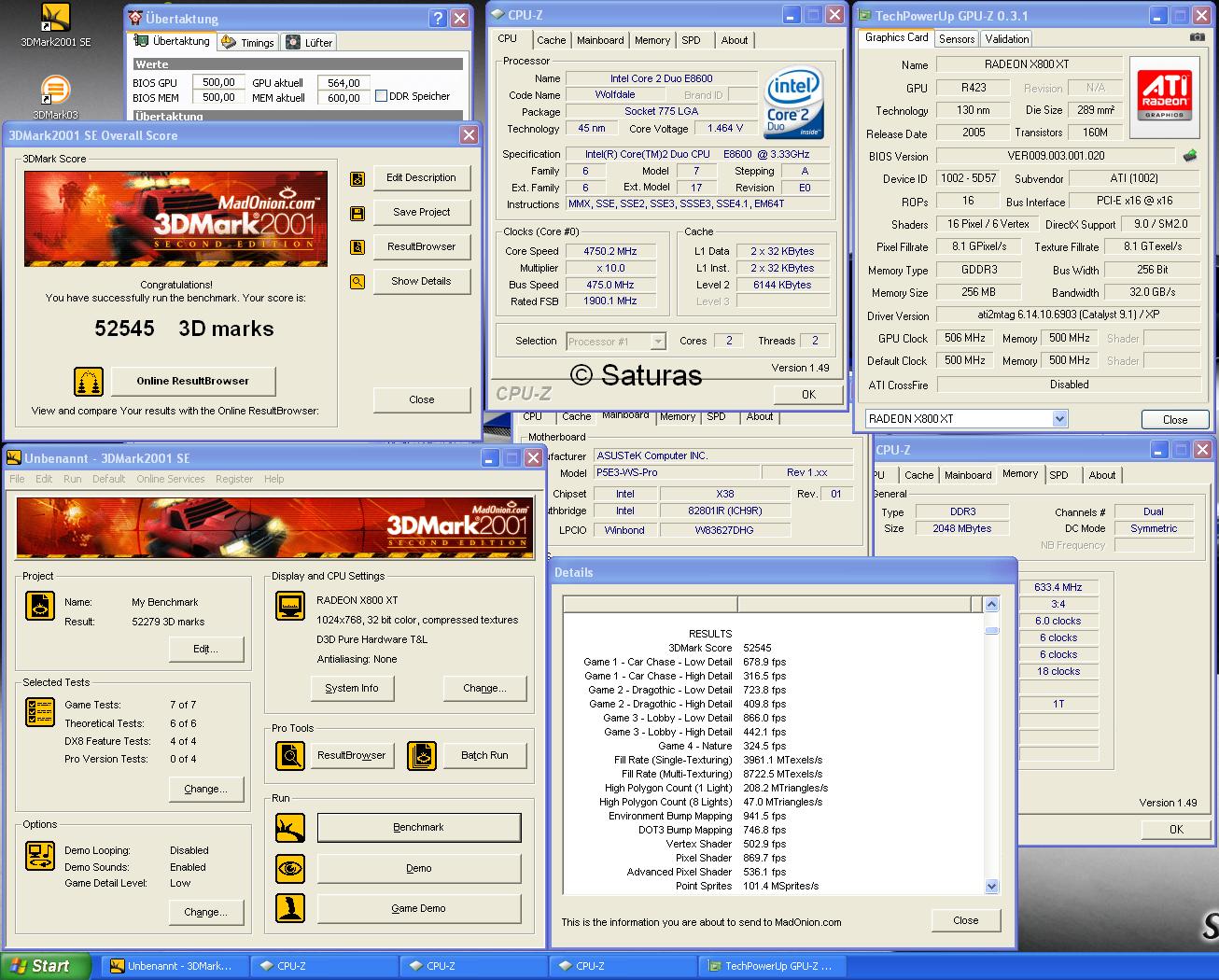Click the GPU aktuell 564,00 field
1219x980 pixels.
coord(343,83)
